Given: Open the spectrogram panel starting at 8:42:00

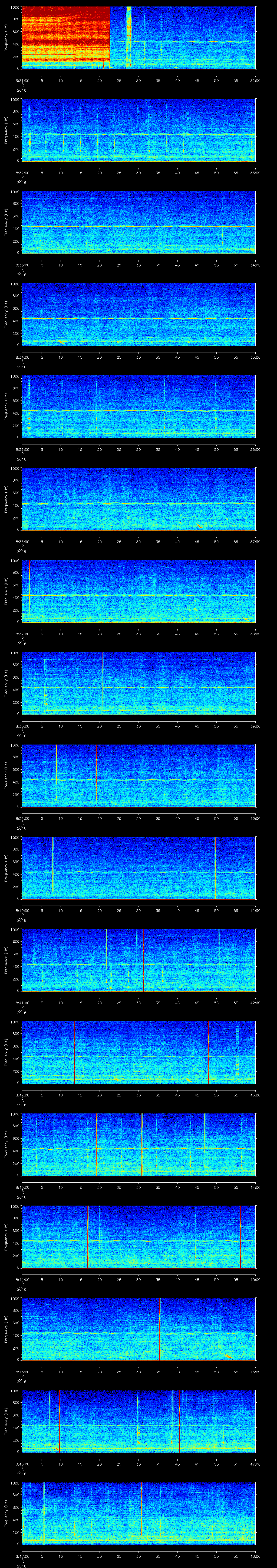Looking at the screenshot, I should click(138, 1052).
